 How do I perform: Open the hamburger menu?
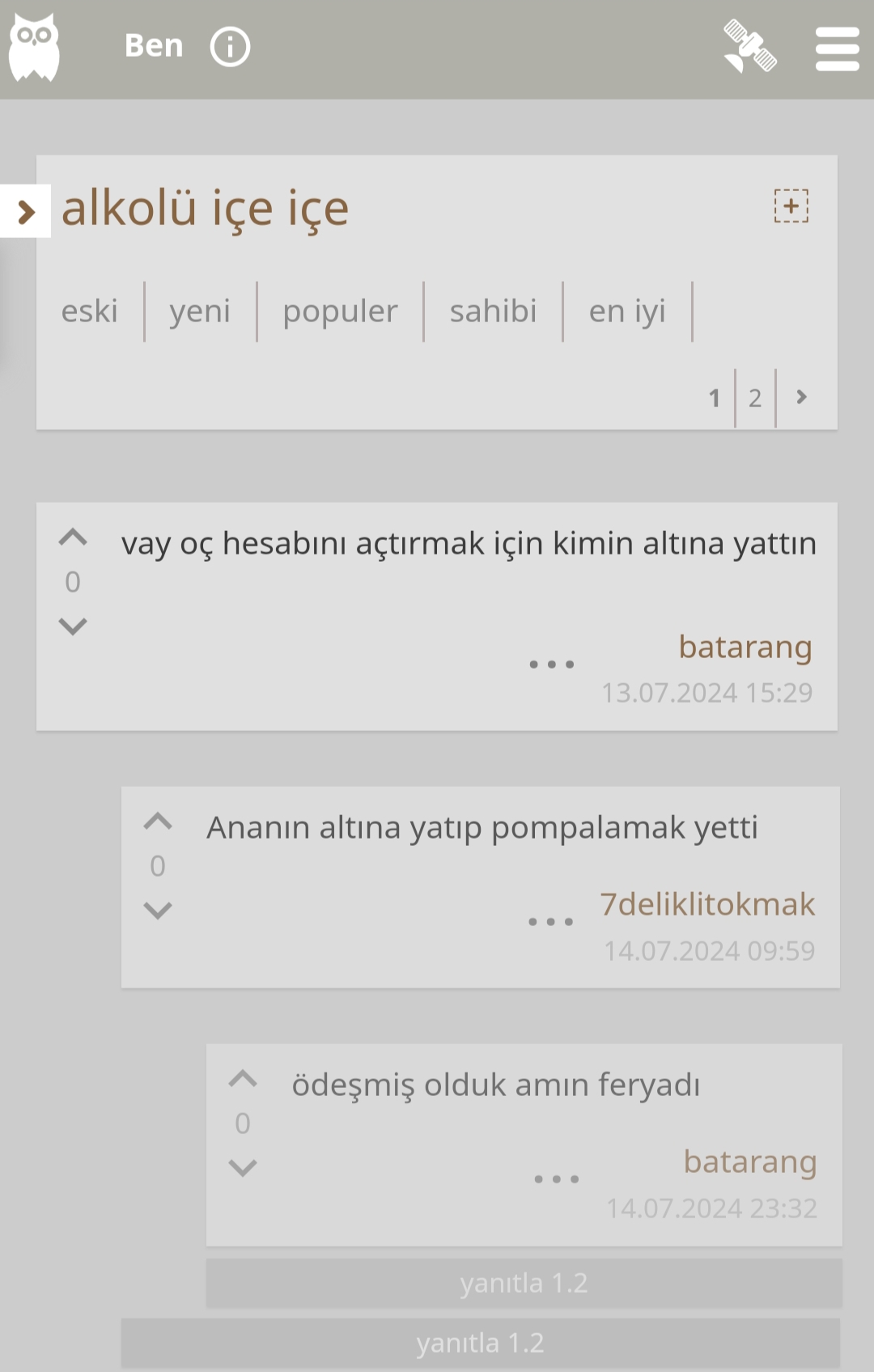coord(837,49)
